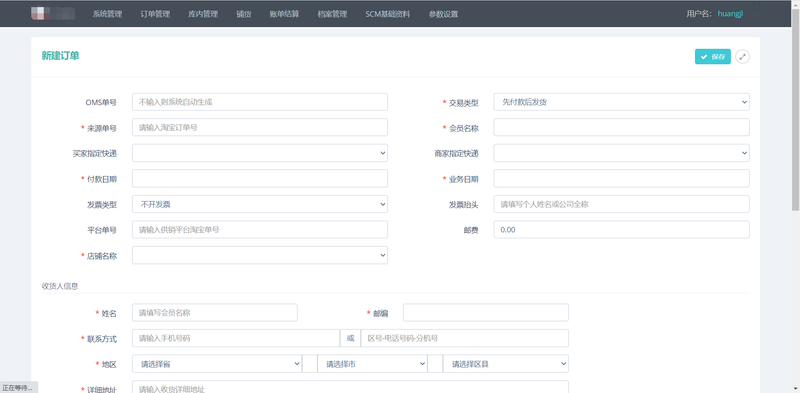Focus the OMS单号 input field
Image resolution: width=800 pixels, height=393 pixels.
(x=260, y=102)
